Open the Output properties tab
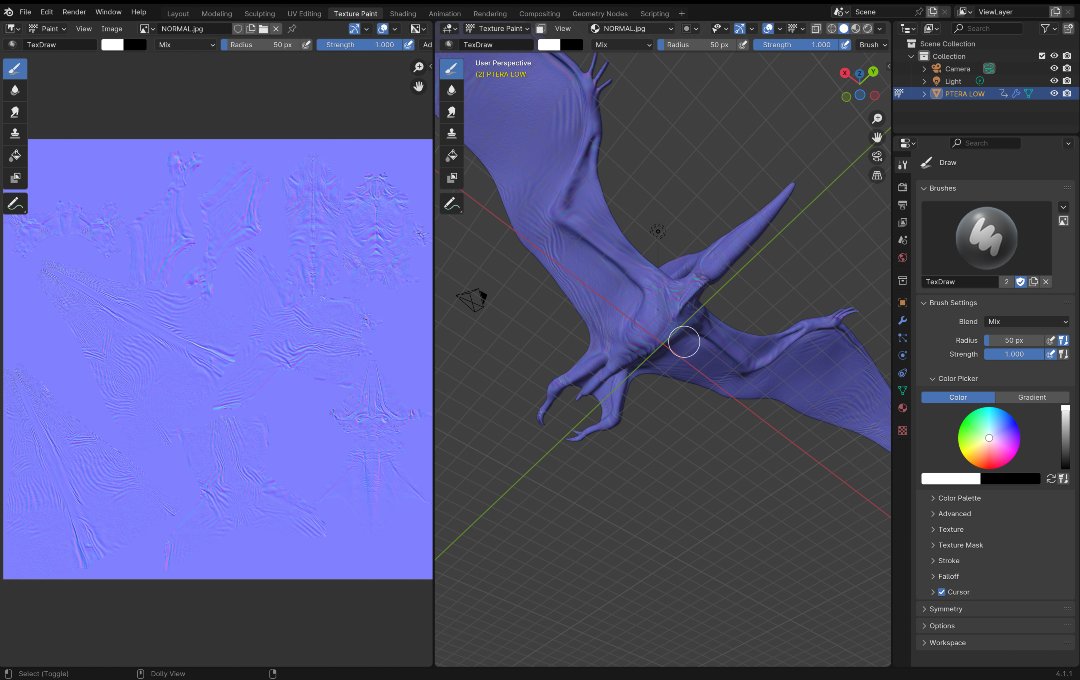 (902, 205)
